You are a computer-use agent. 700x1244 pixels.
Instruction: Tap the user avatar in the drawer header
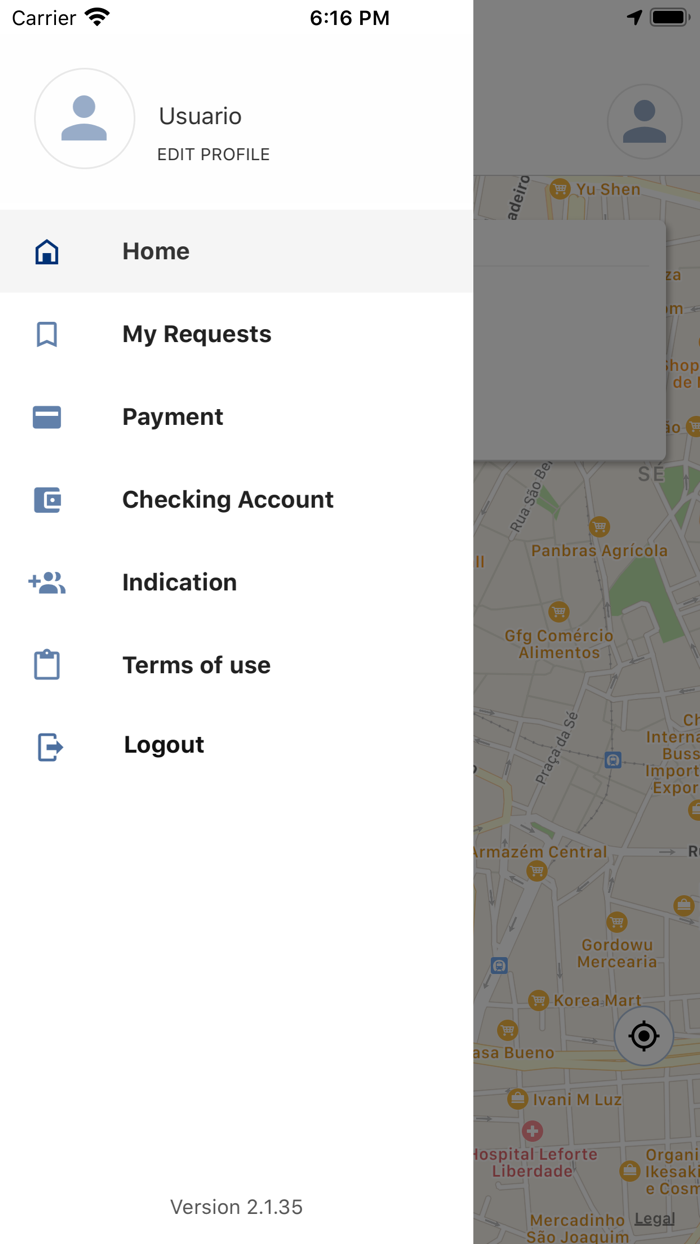[85, 119]
